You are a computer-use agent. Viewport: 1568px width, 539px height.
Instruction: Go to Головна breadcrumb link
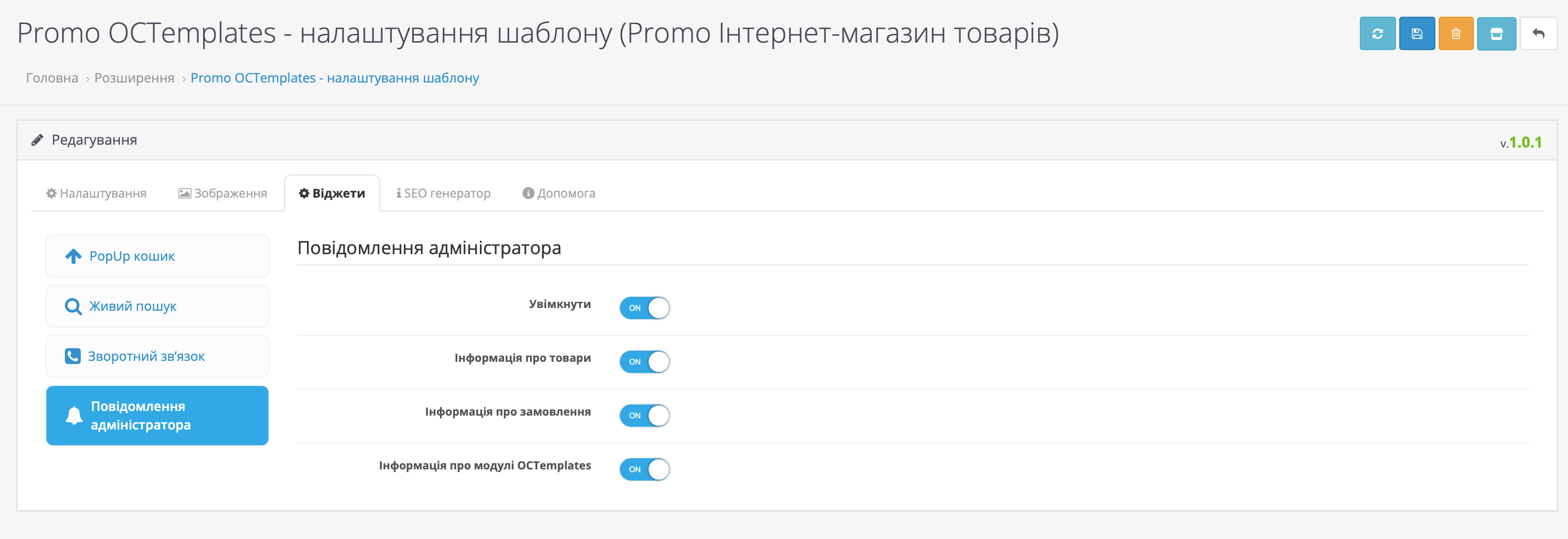pyautogui.click(x=52, y=78)
